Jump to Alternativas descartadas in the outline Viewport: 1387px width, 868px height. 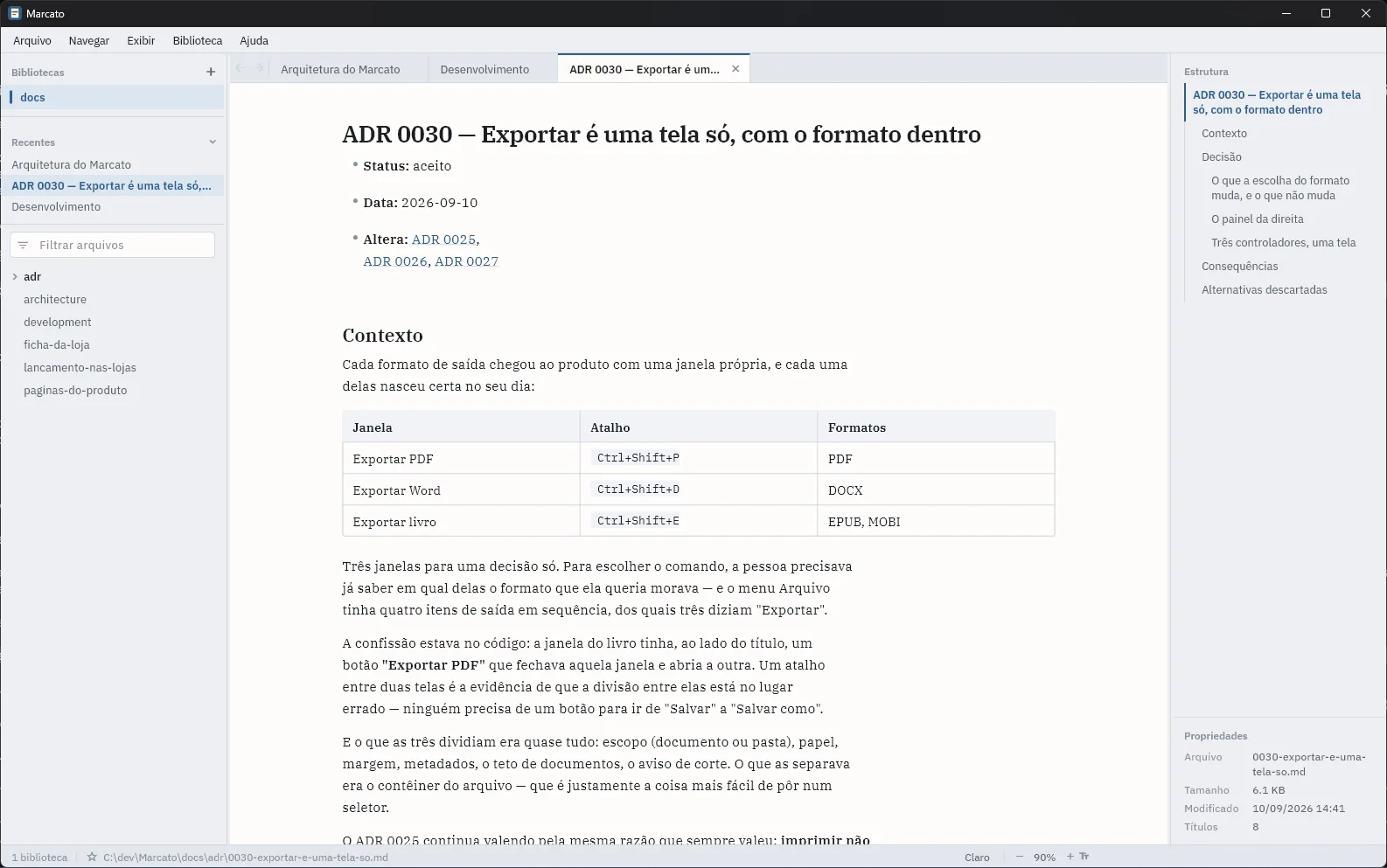1265,290
